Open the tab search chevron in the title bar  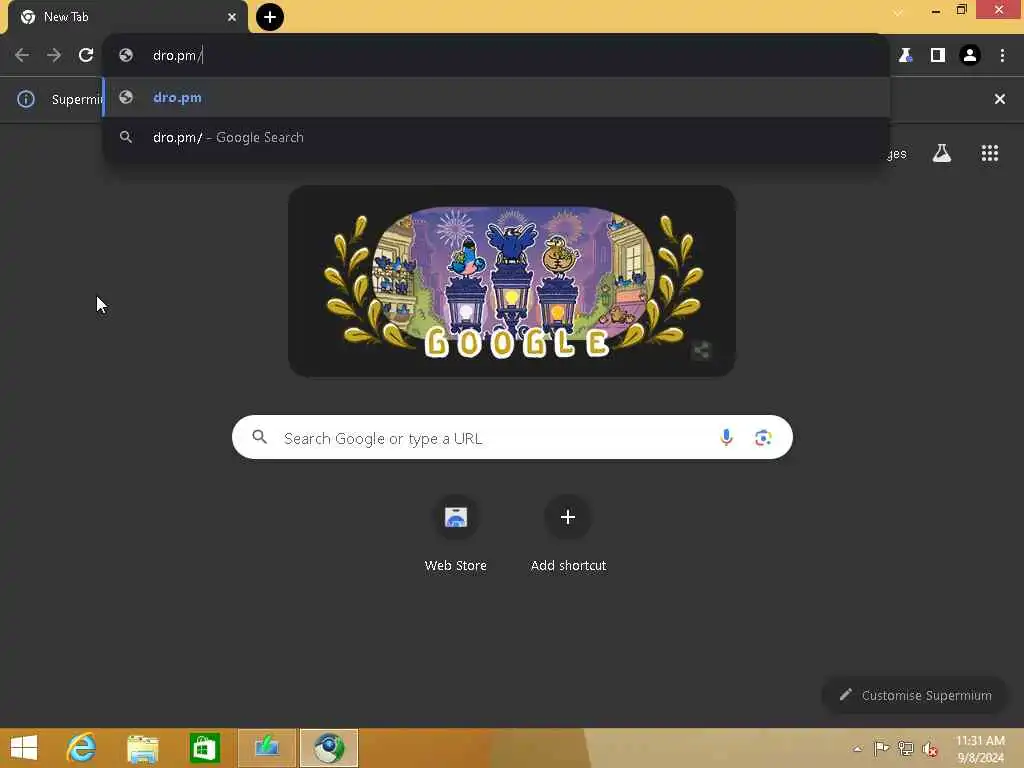(x=899, y=12)
